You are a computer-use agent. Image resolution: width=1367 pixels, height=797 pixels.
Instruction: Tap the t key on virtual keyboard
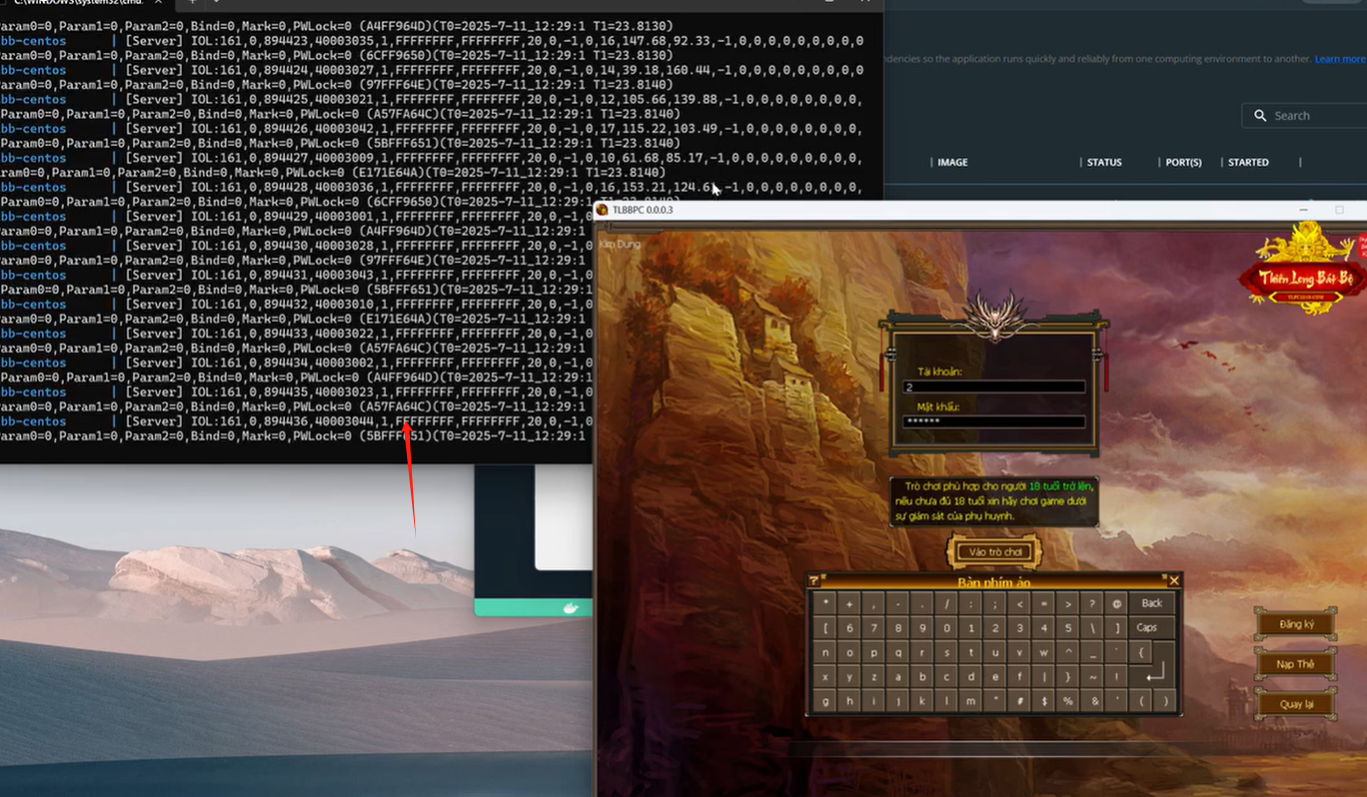pyautogui.click(x=971, y=652)
